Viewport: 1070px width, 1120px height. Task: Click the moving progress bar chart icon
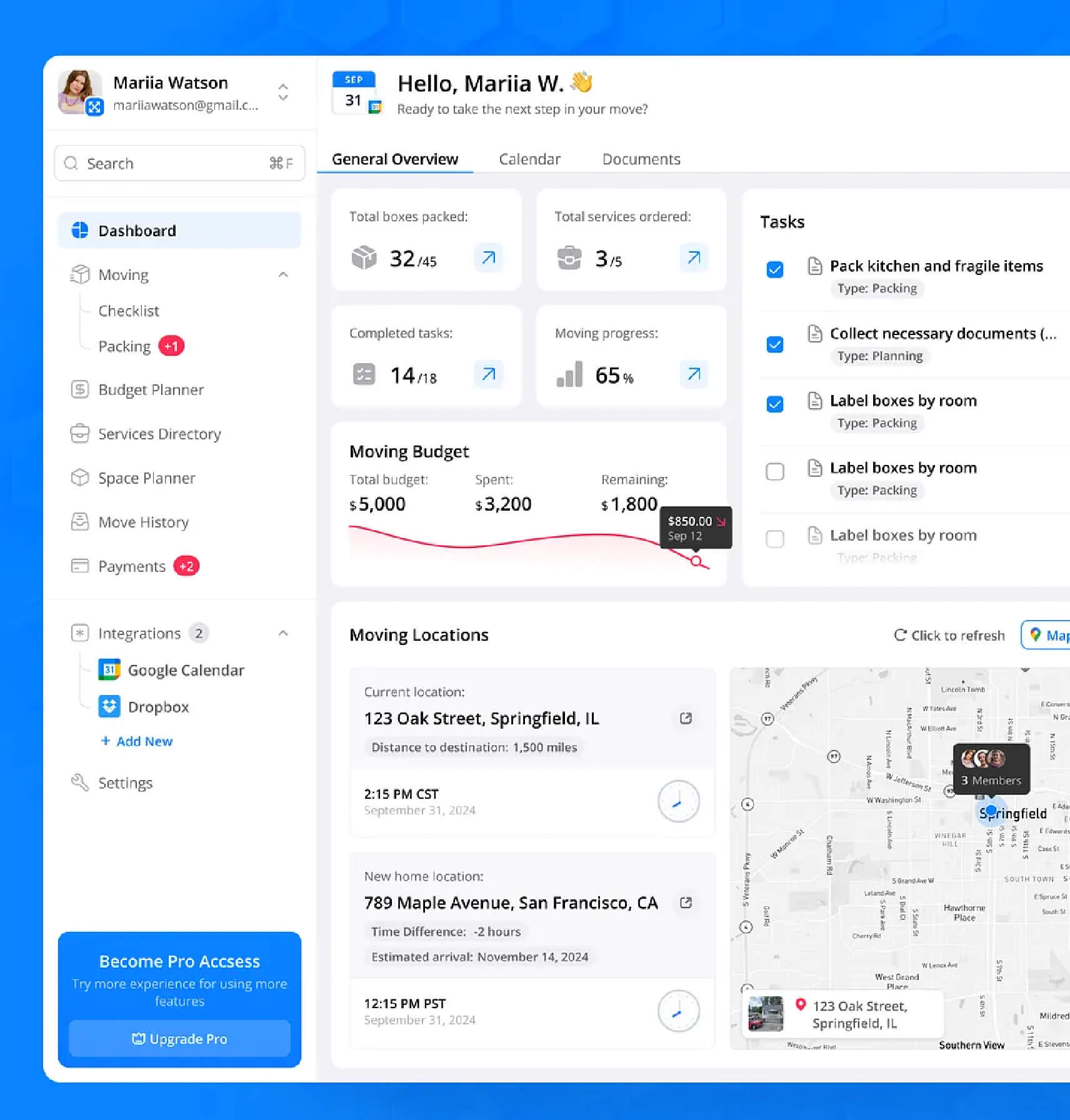569,374
